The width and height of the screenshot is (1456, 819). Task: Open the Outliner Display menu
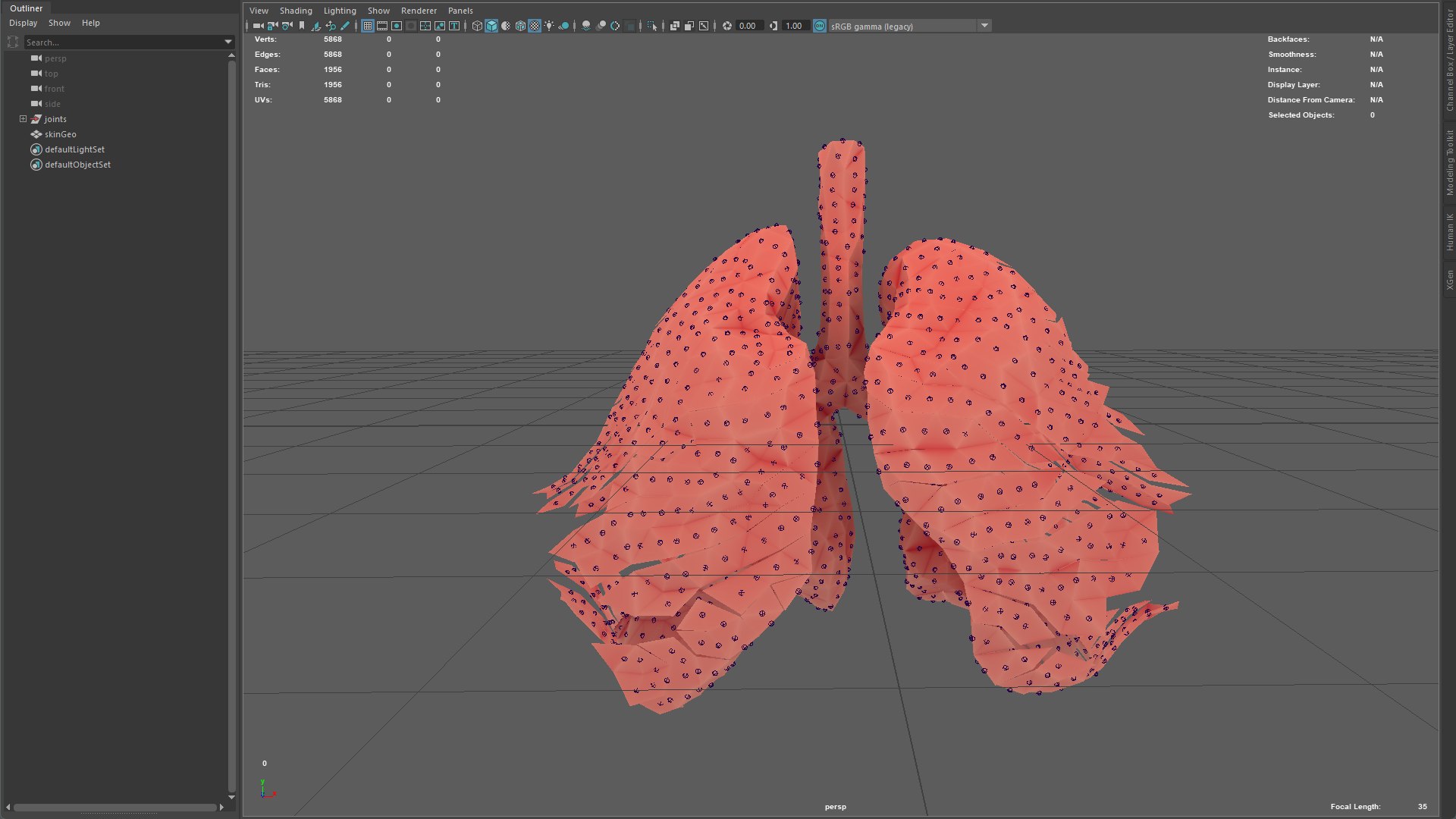23,23
